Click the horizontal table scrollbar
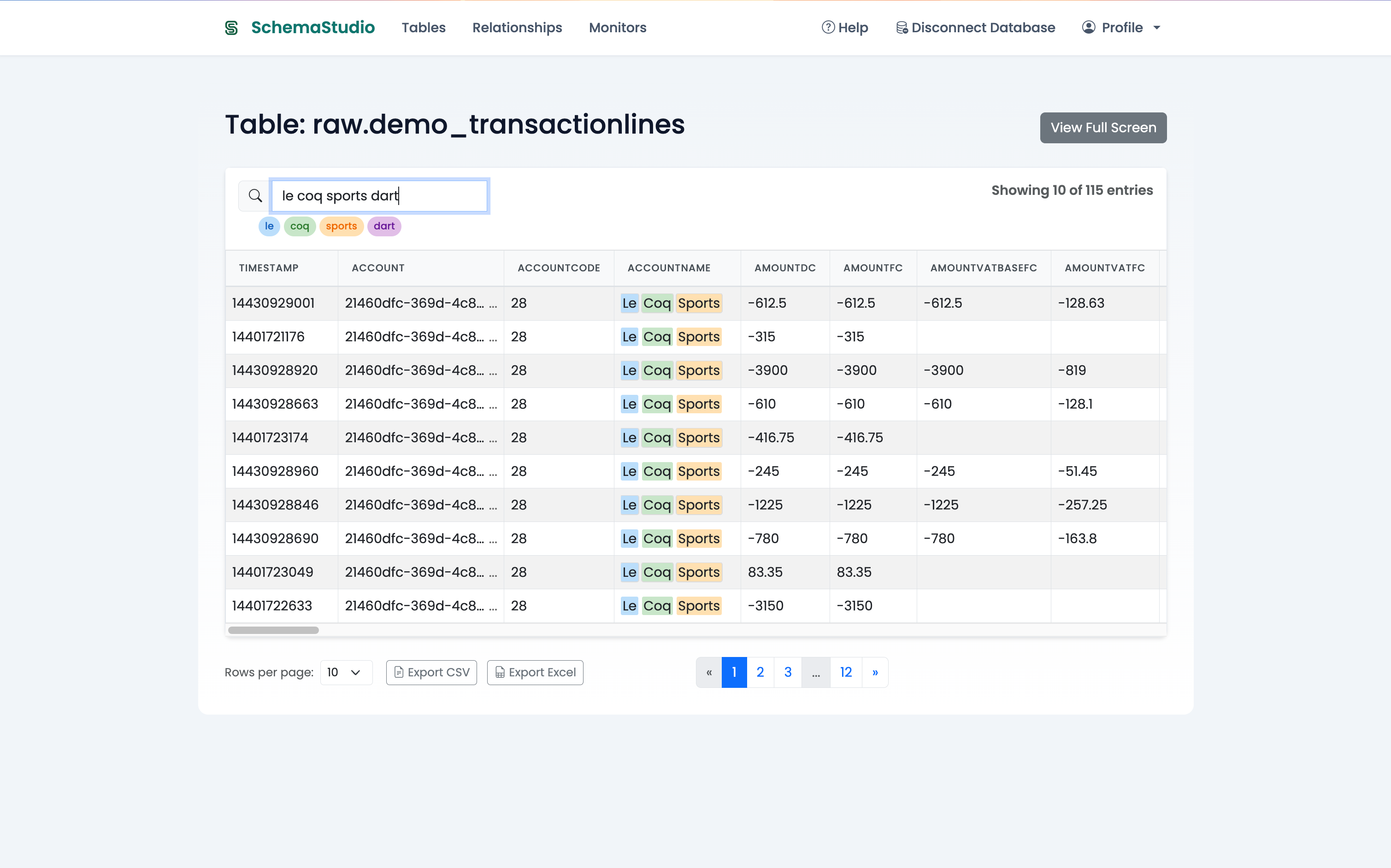Image resolution: width=1391 pixels, height=868 pixels. pyautogui.click(x=273, y=630)
